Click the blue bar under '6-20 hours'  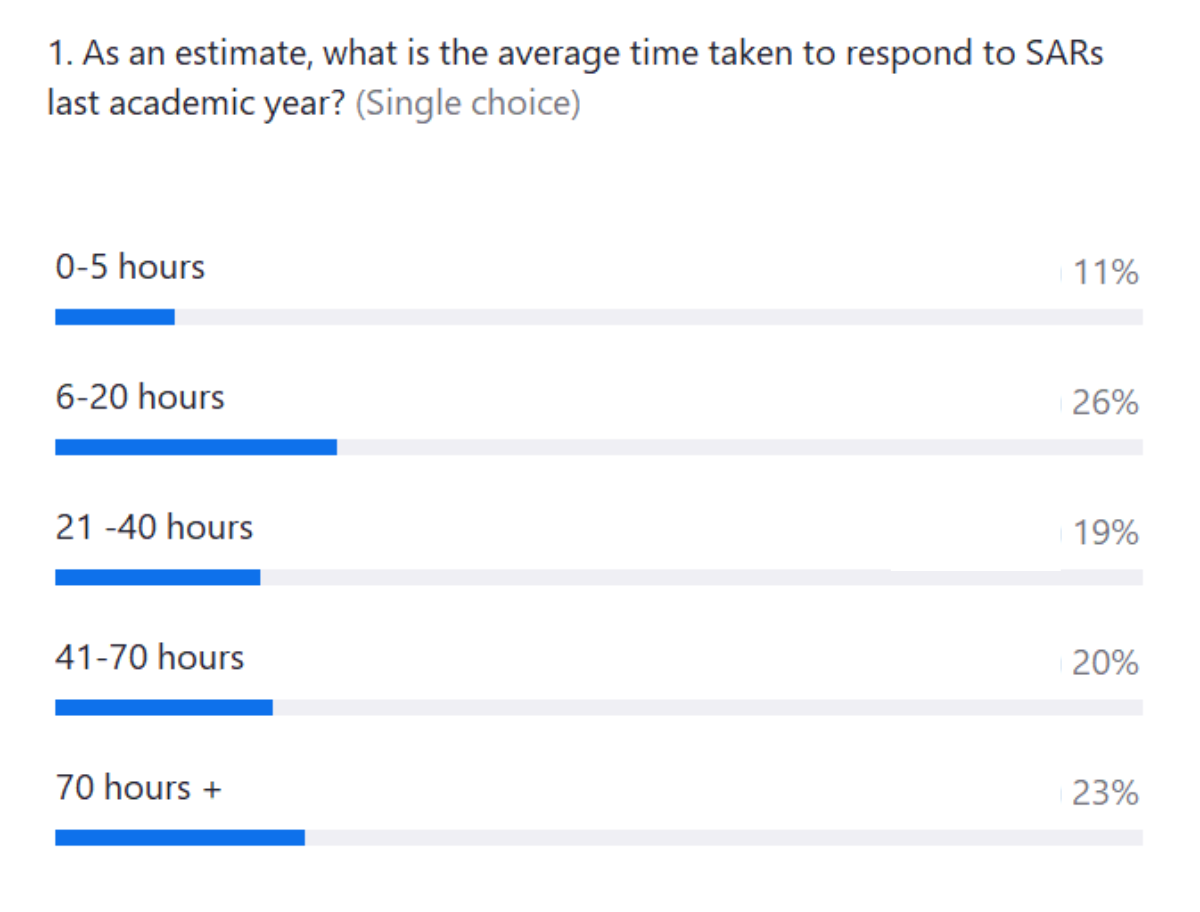click(196, 447)
